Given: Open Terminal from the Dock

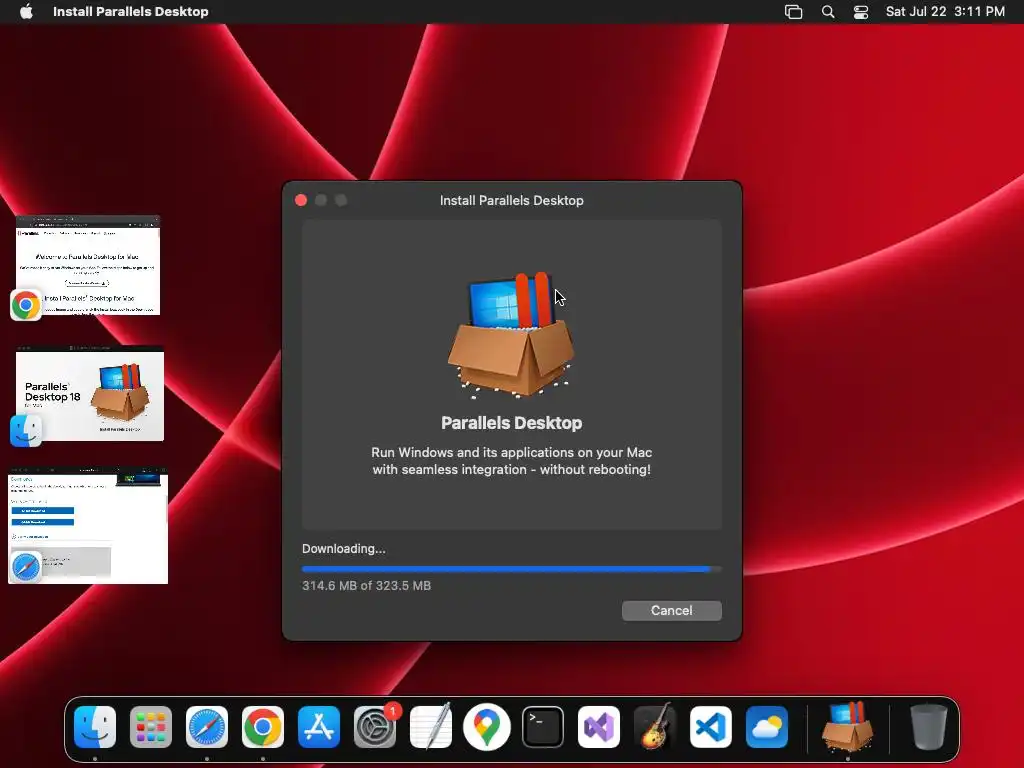Looking at the screenshot, I should tap(543, 727).
